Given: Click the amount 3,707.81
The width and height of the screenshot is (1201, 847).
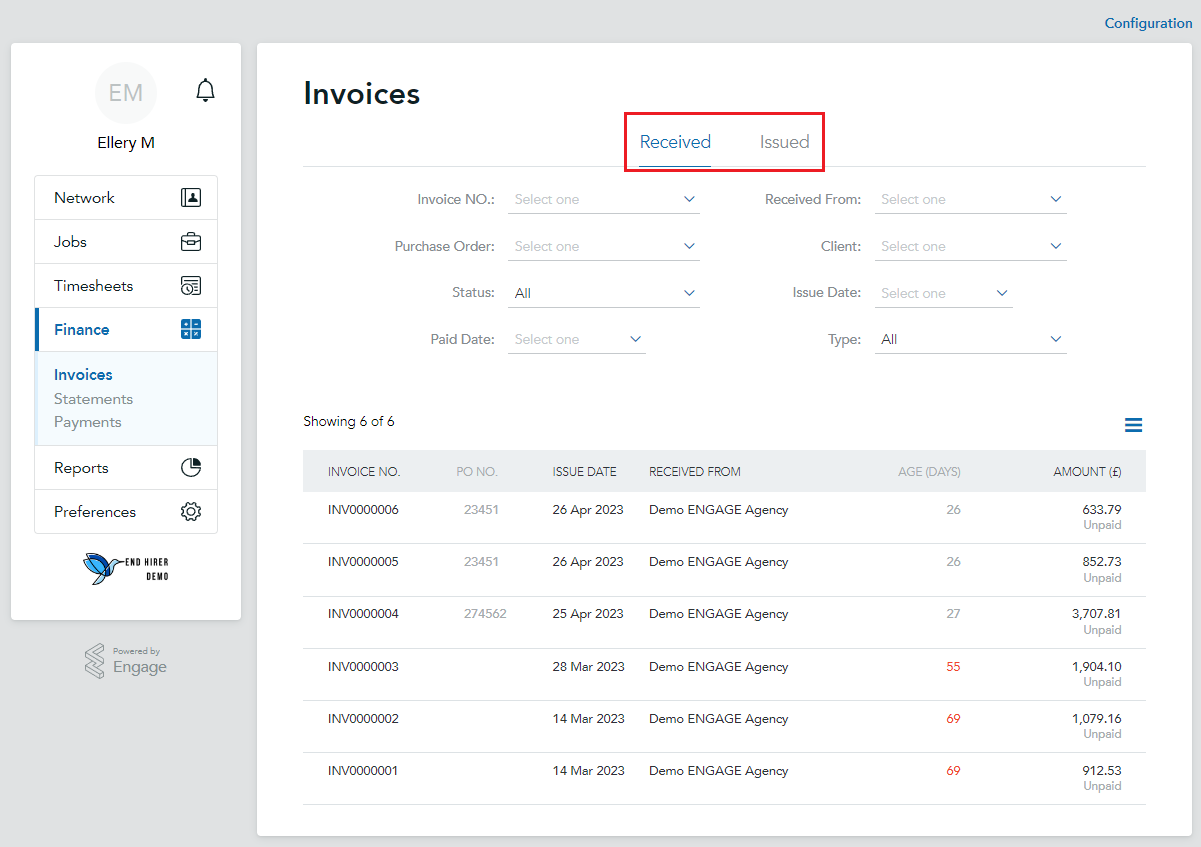Looking at the screenshot, I should [1096, 614].
